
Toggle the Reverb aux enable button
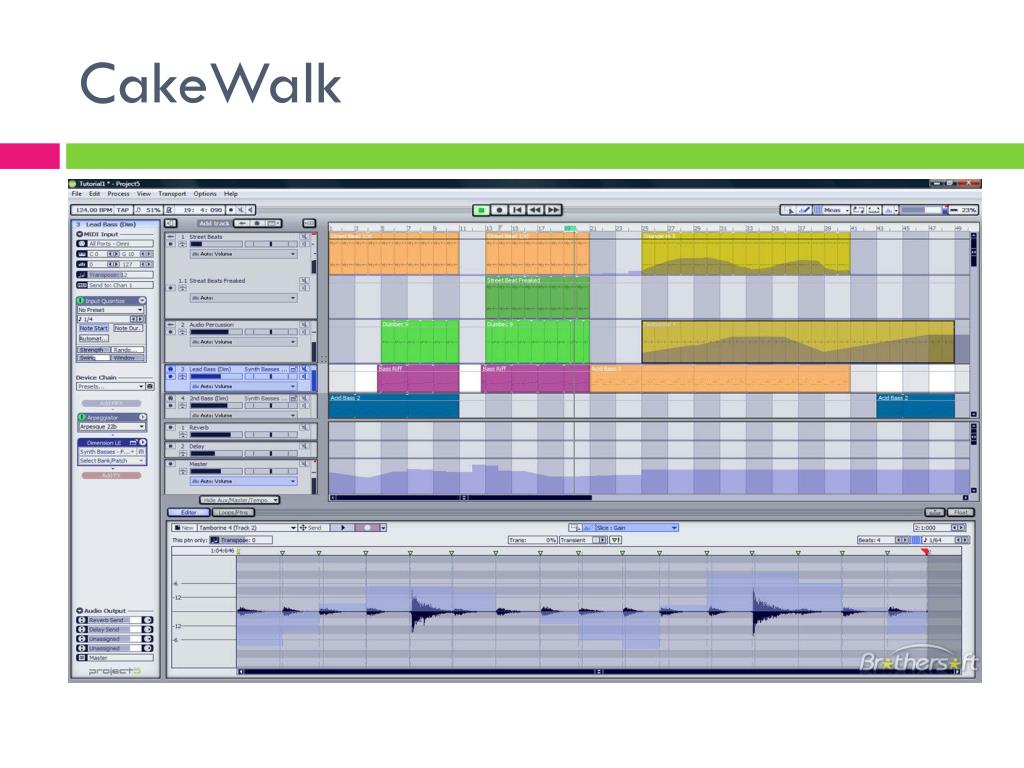171,428
